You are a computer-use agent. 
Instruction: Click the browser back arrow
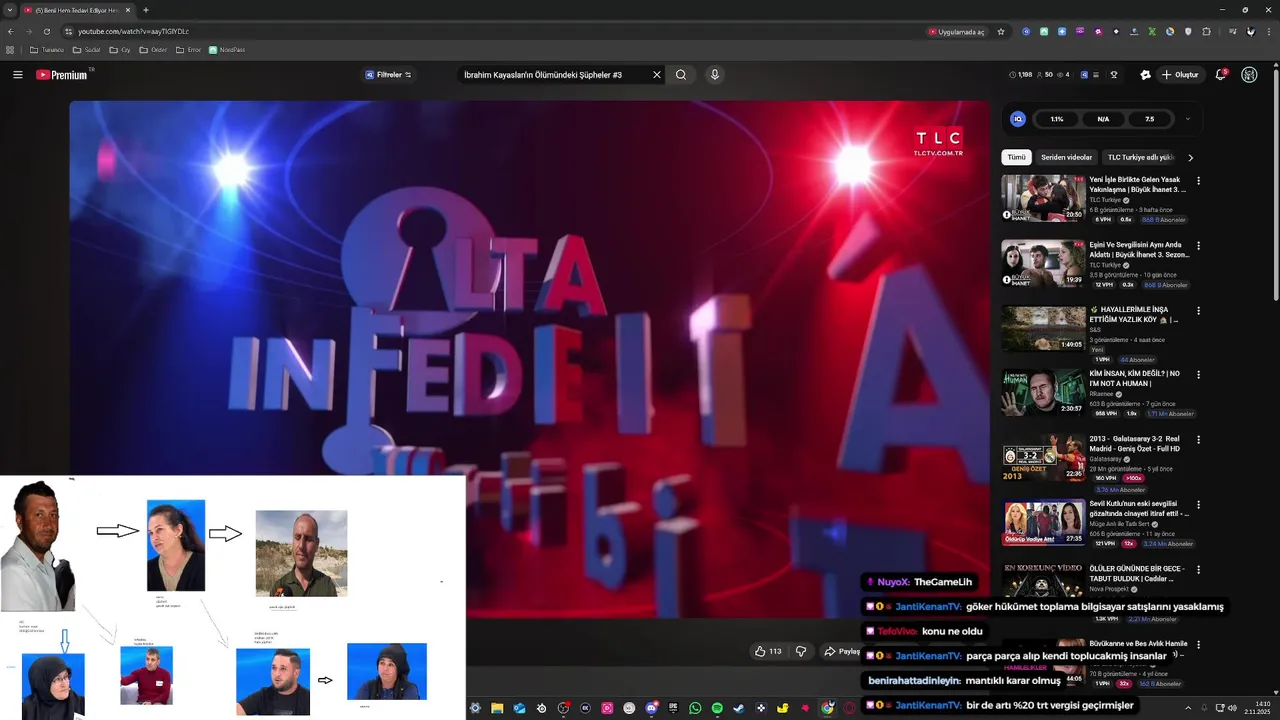point(11,31)
